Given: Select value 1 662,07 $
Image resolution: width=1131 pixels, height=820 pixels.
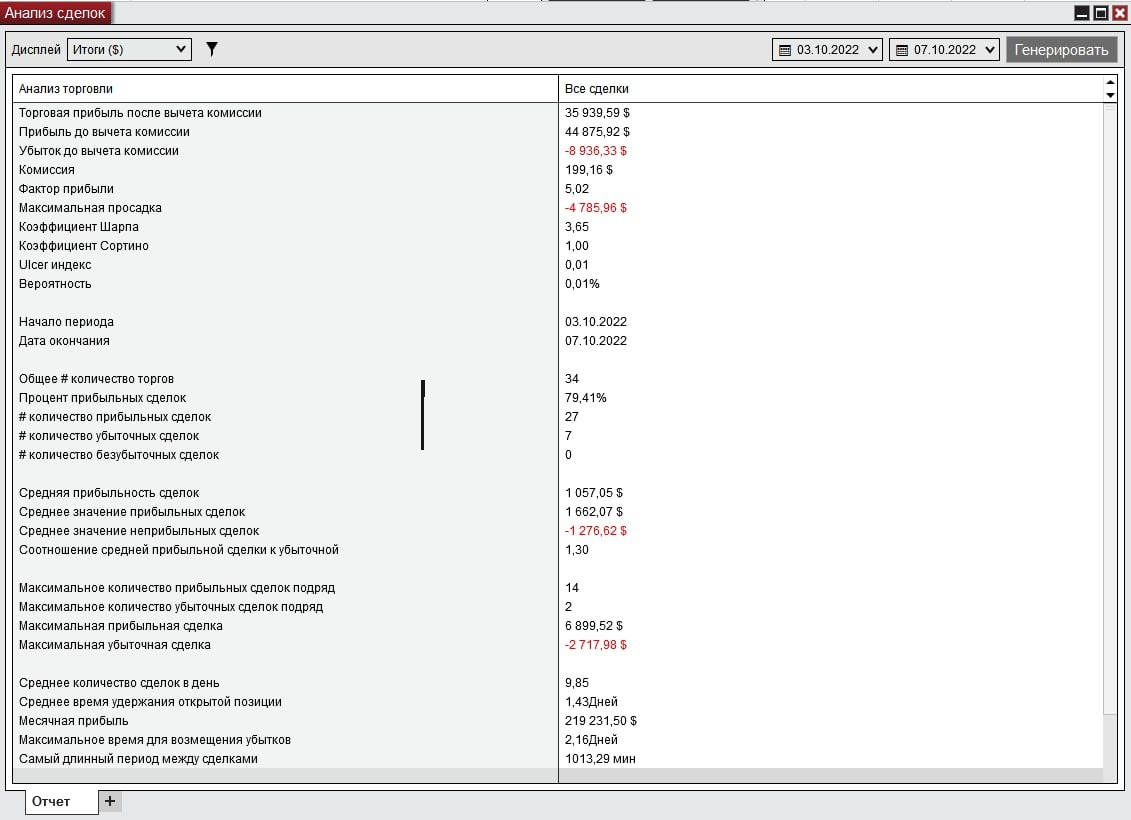Looking at the screenshot, I should [x=594, y=512].
